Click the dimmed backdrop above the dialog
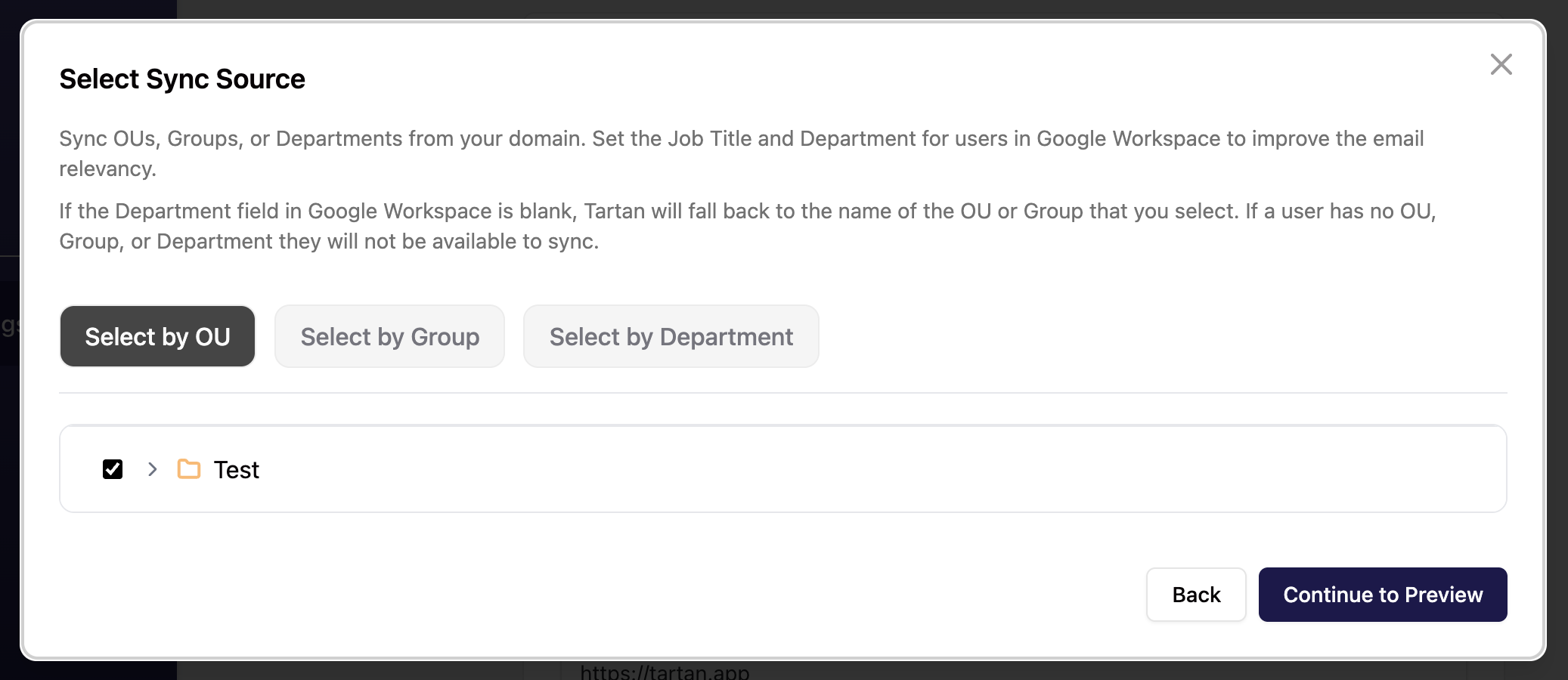 click(756, 8)
